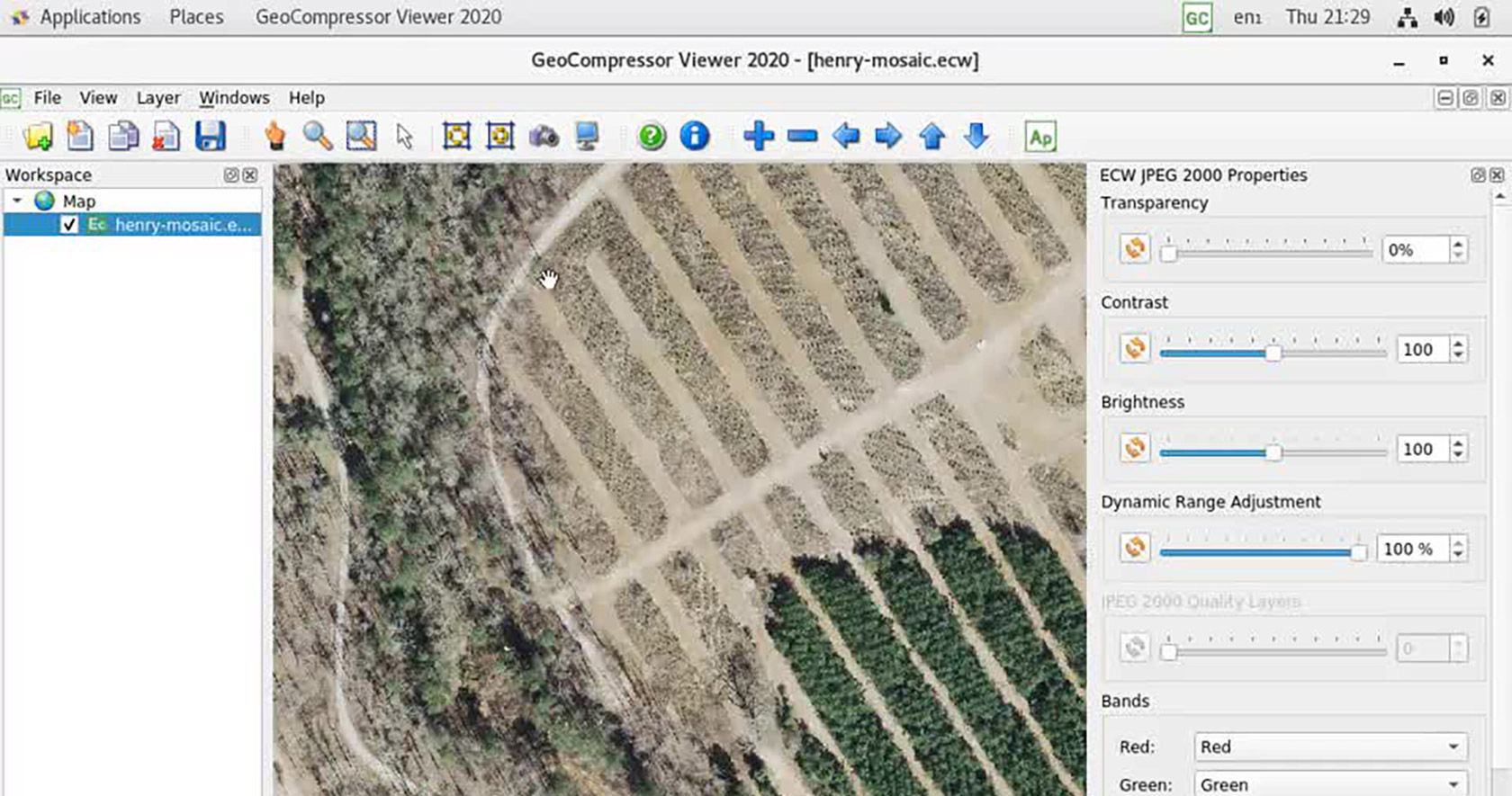
Task: Click the Dynamic Range 100 % value field
Action: [x=1413, y=549]
